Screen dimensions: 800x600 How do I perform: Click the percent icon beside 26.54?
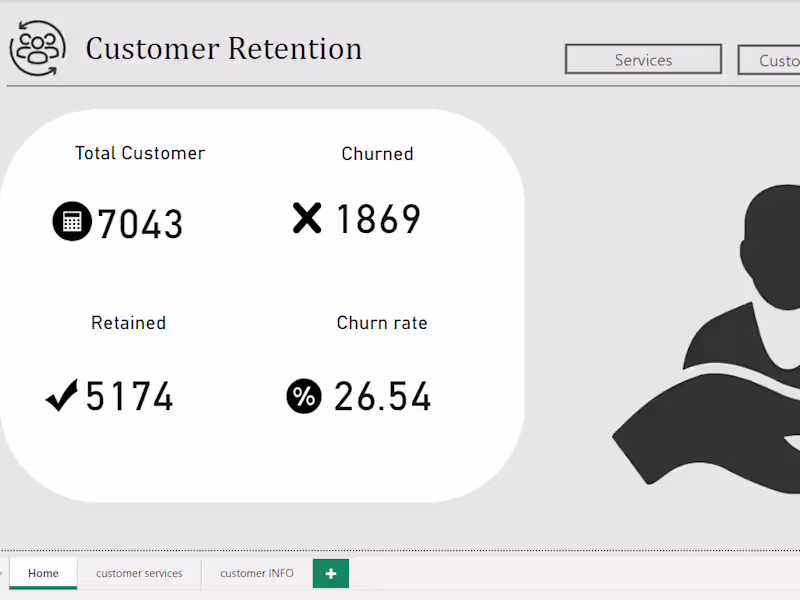tap(304, 396)
